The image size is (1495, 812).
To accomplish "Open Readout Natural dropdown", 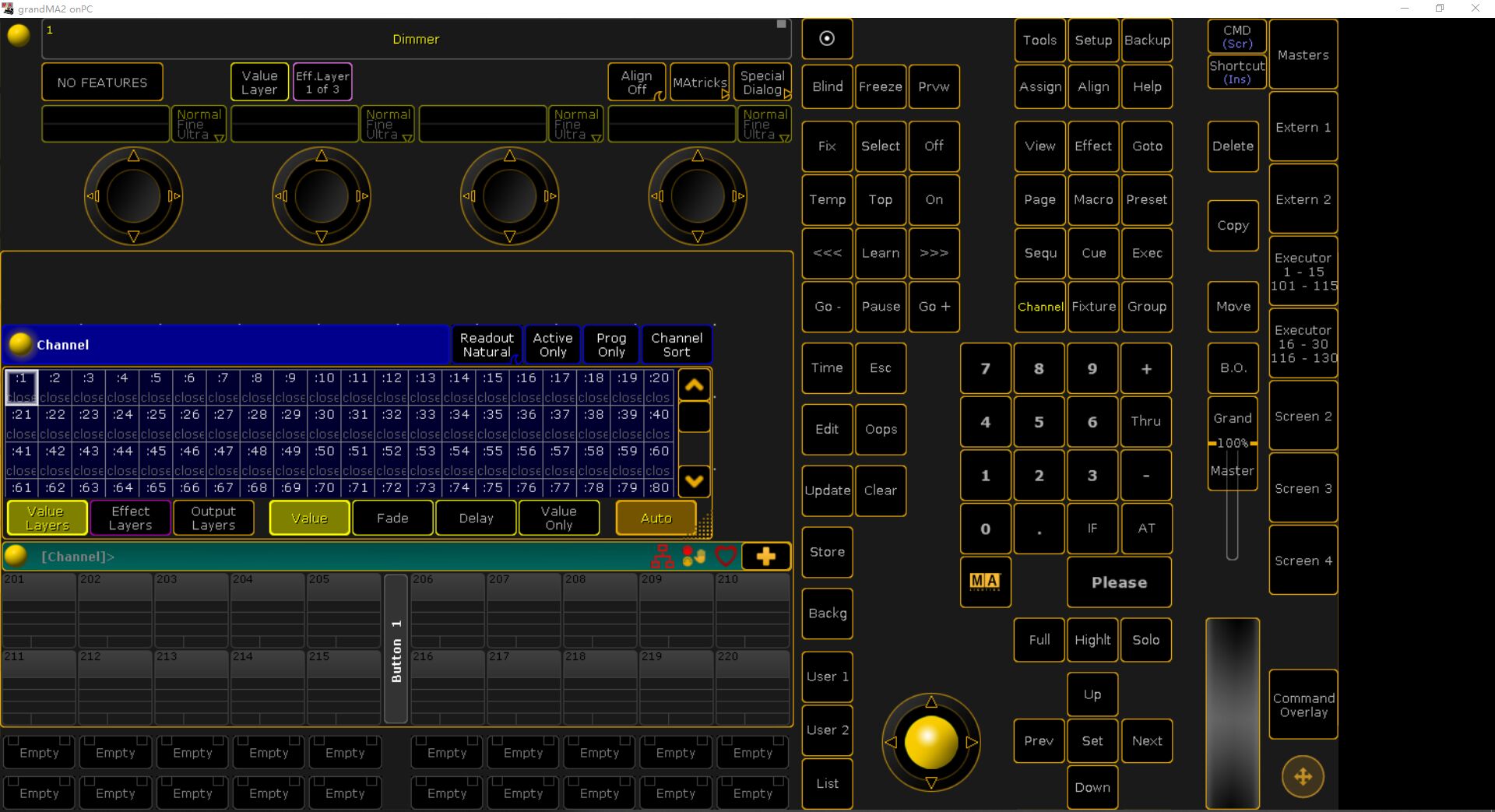I will pos(487,344).
